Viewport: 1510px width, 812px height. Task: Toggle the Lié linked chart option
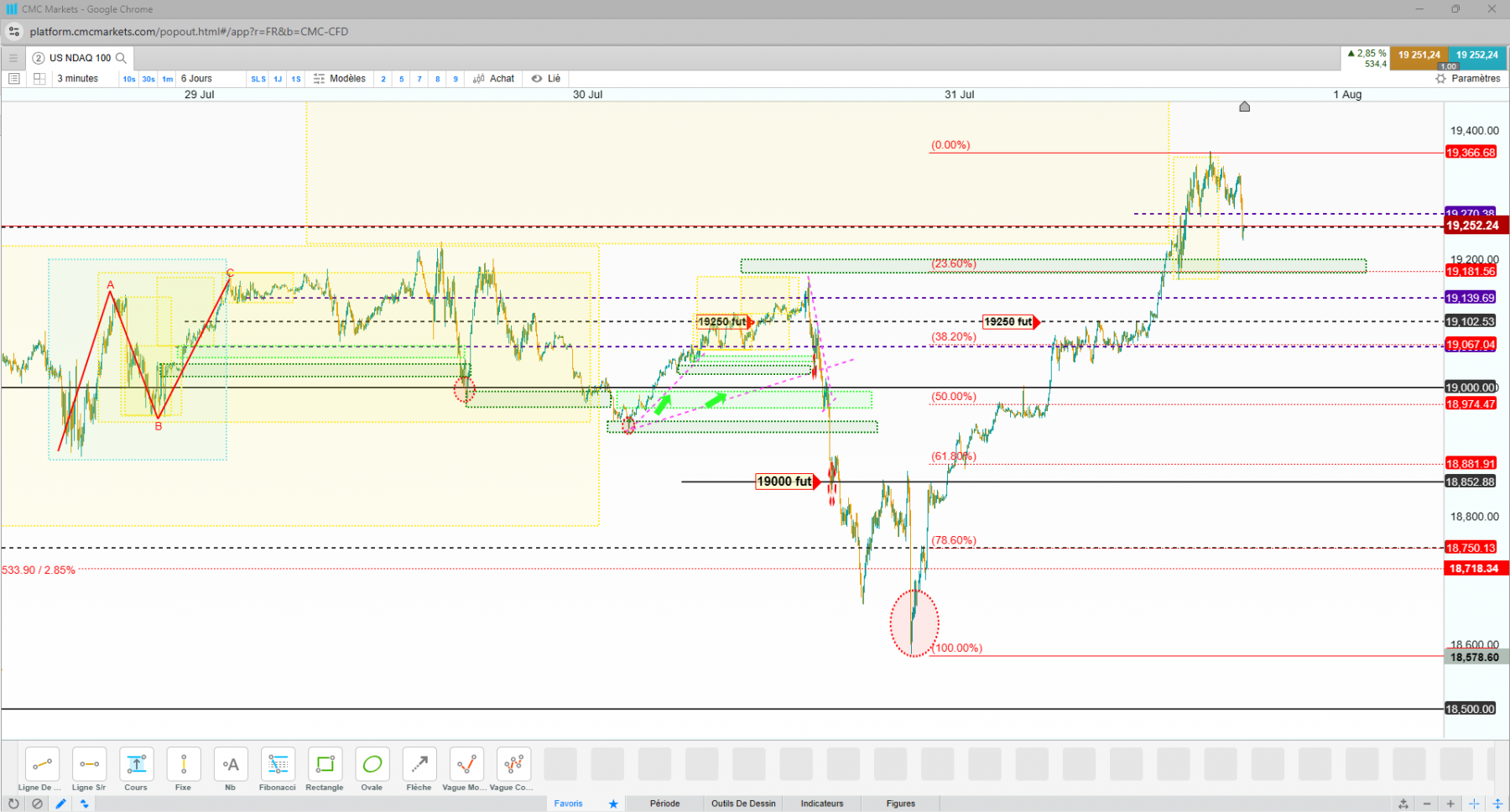[546, 79]
